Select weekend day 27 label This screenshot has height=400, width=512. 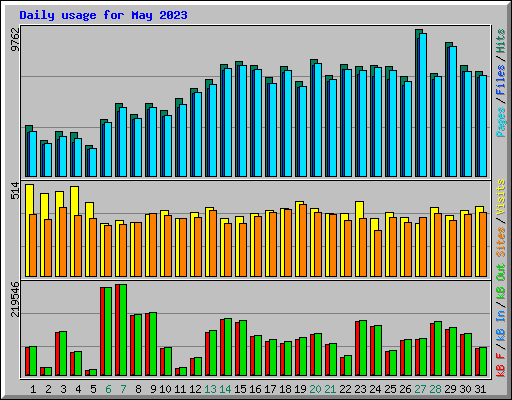pos(420,389)
